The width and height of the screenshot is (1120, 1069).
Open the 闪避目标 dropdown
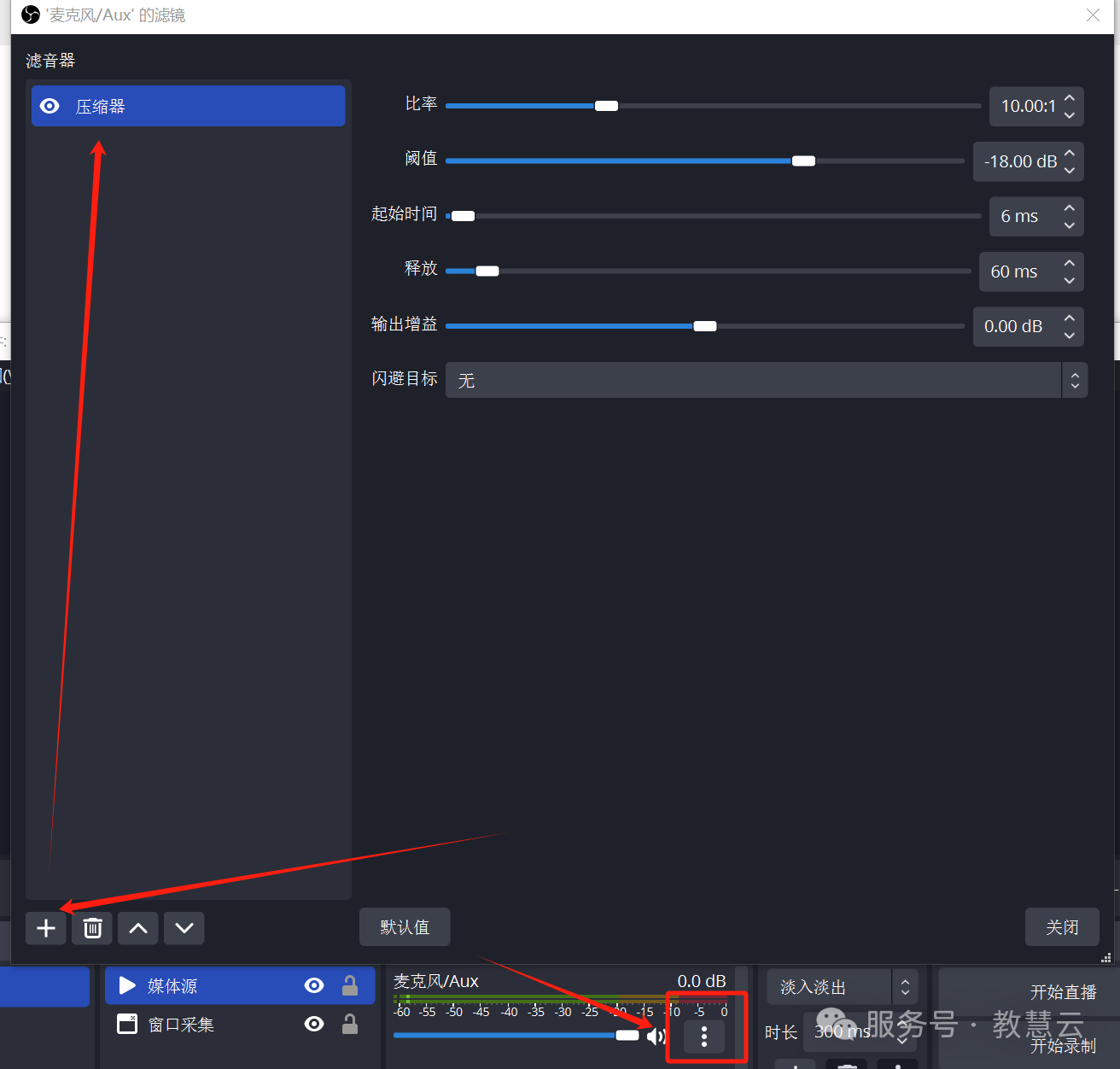click(766, 380)
